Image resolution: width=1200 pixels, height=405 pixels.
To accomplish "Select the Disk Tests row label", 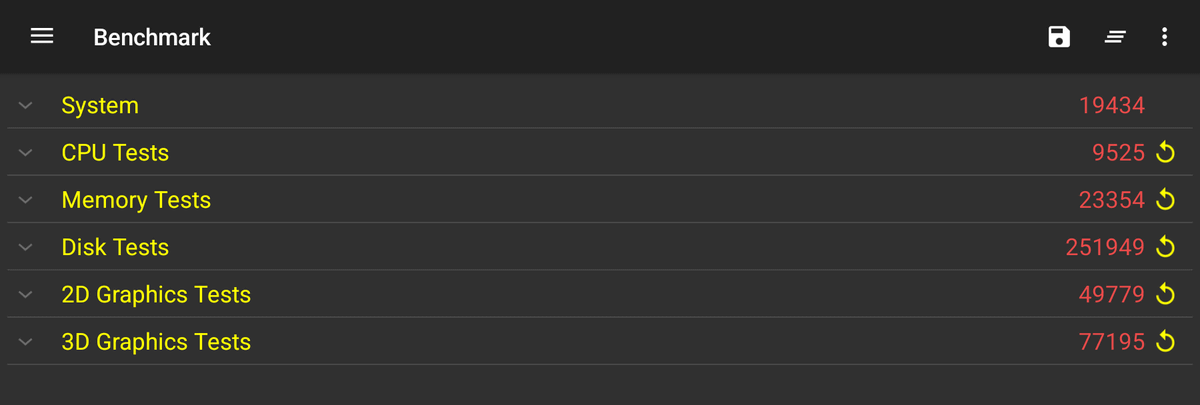I will 115,247.
